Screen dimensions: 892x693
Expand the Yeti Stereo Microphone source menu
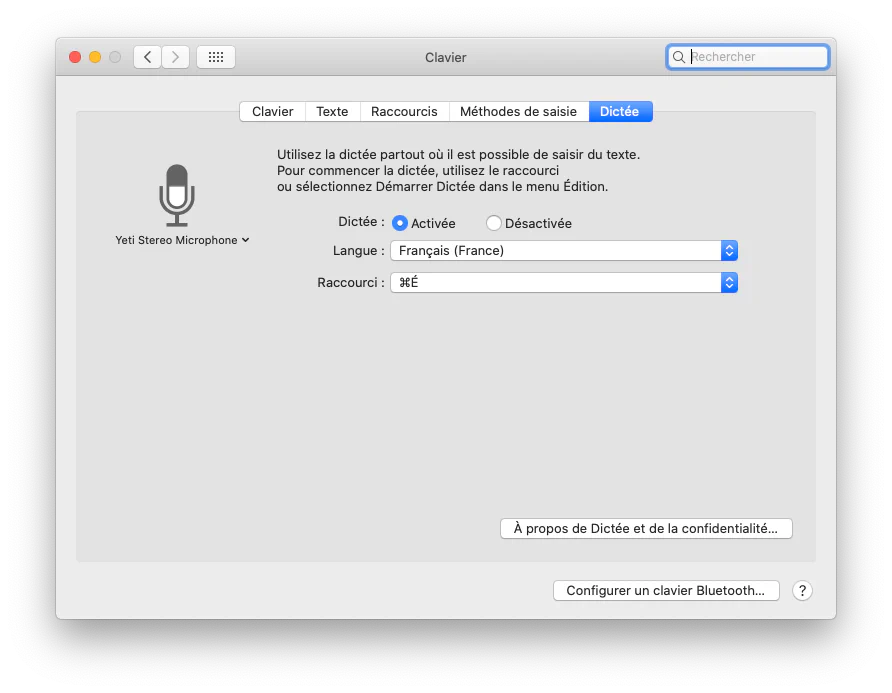(x=182, y=240)
